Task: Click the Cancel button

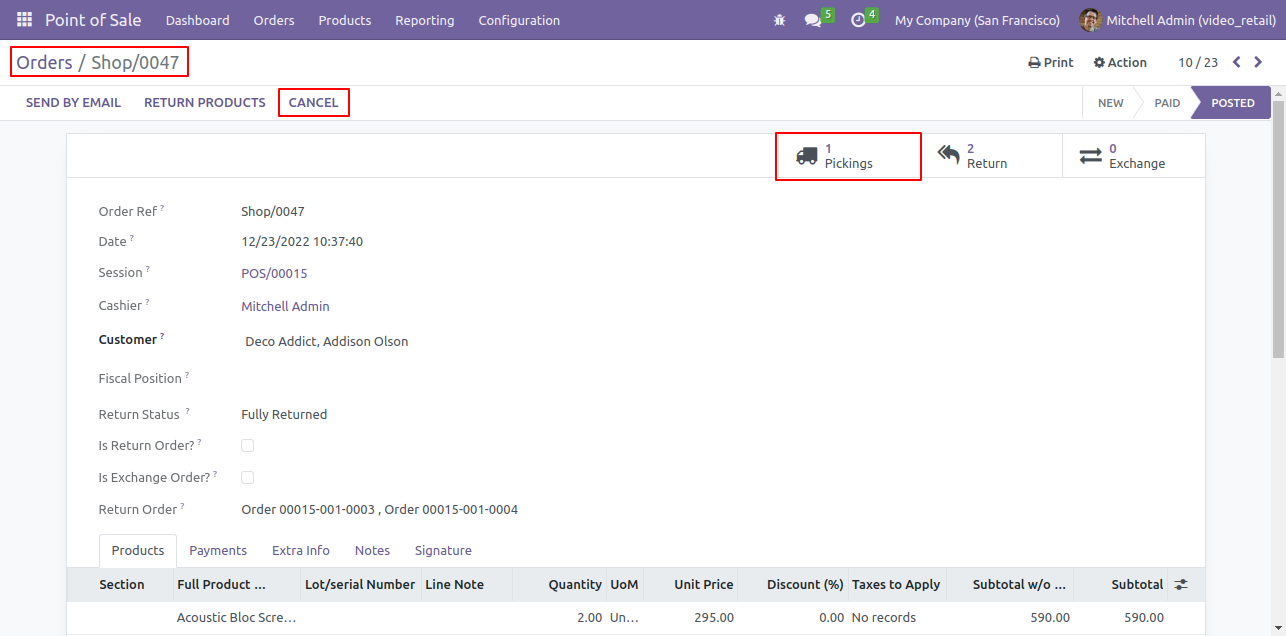Action: [314, 102]
